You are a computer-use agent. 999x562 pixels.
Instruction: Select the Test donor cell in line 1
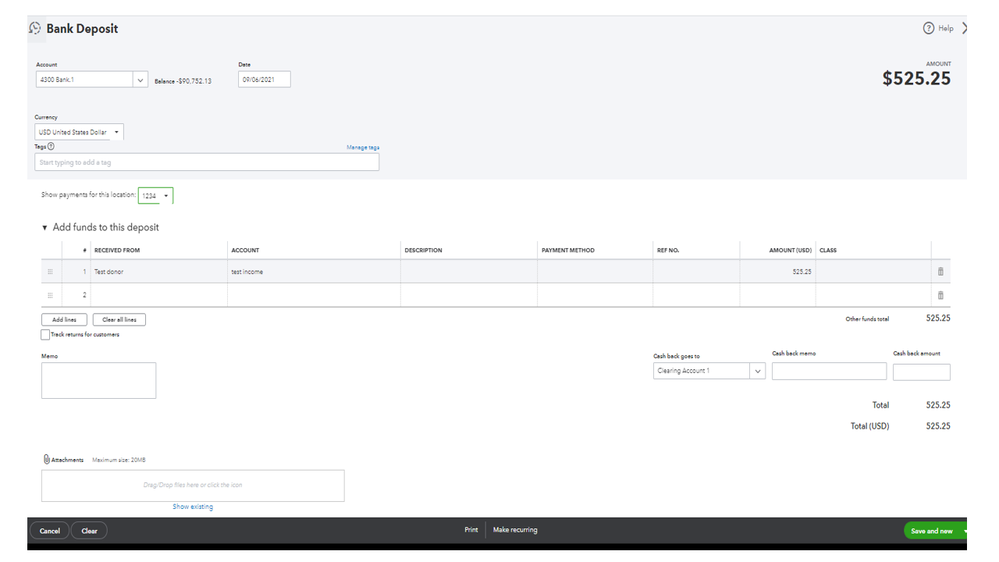159,271
